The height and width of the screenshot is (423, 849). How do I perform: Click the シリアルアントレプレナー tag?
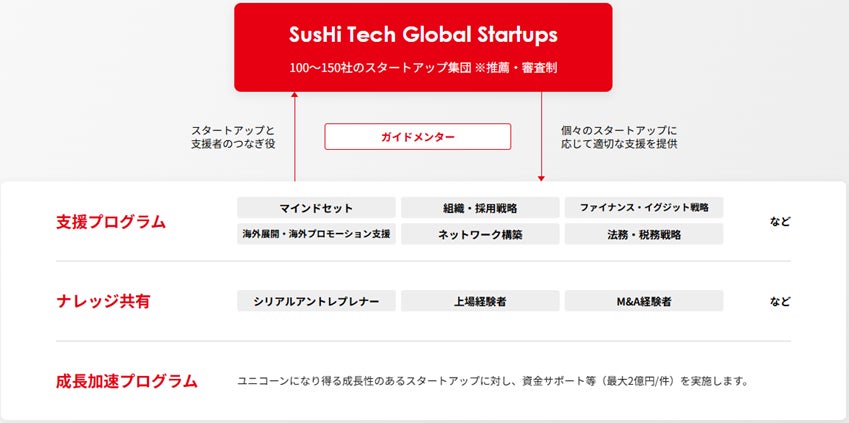click(x=316, y=301)
